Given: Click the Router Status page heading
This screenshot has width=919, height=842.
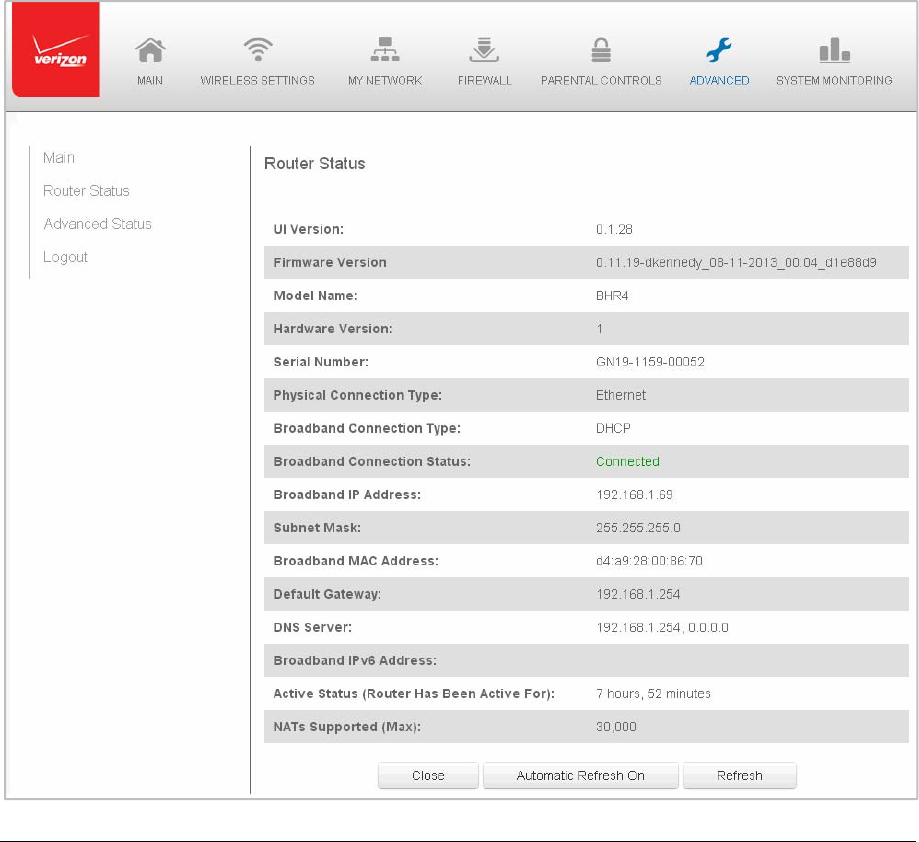Looking at the screenshot, I should 315,163.
